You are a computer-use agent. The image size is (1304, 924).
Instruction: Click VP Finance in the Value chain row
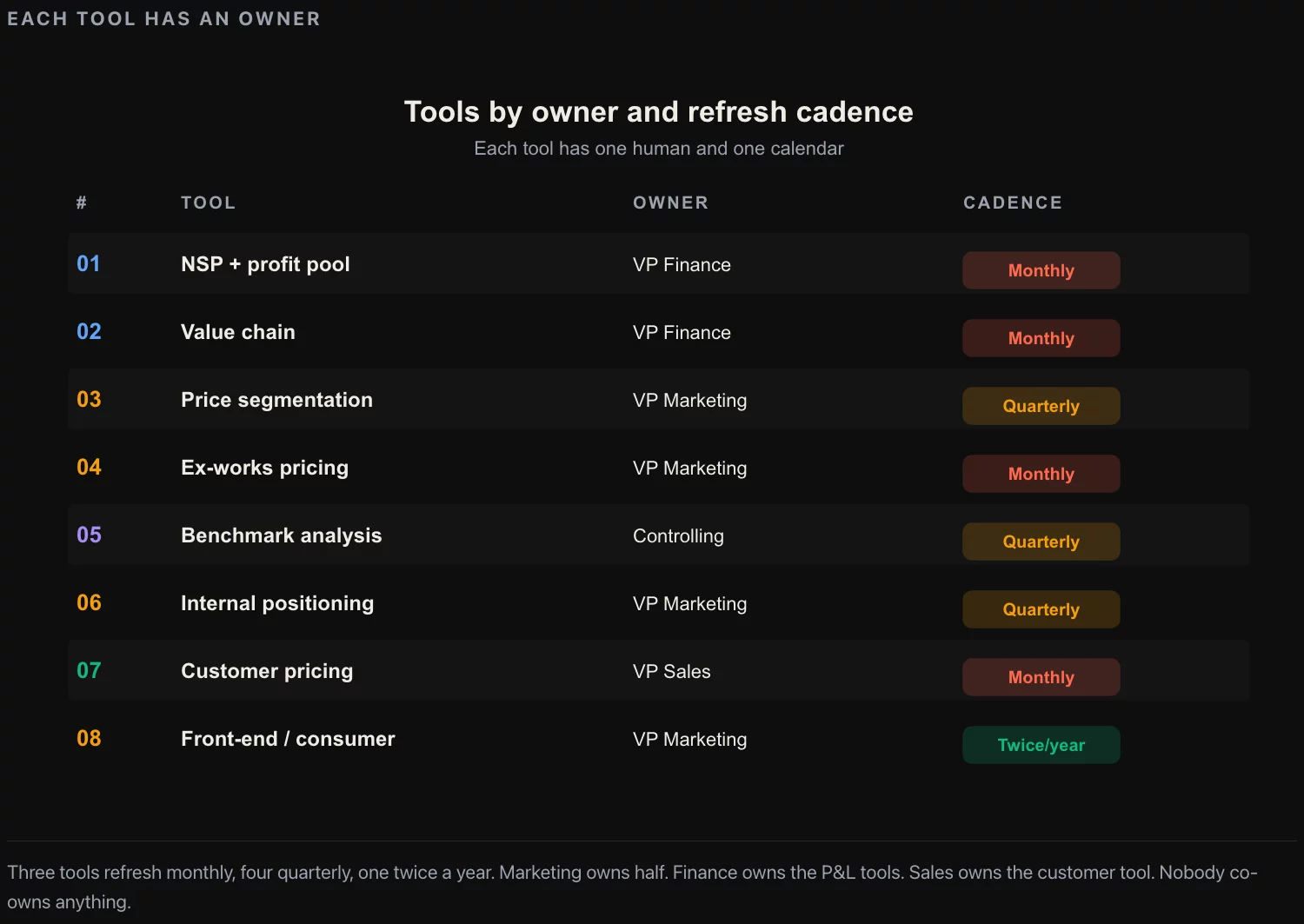click(x=682, y=333)
